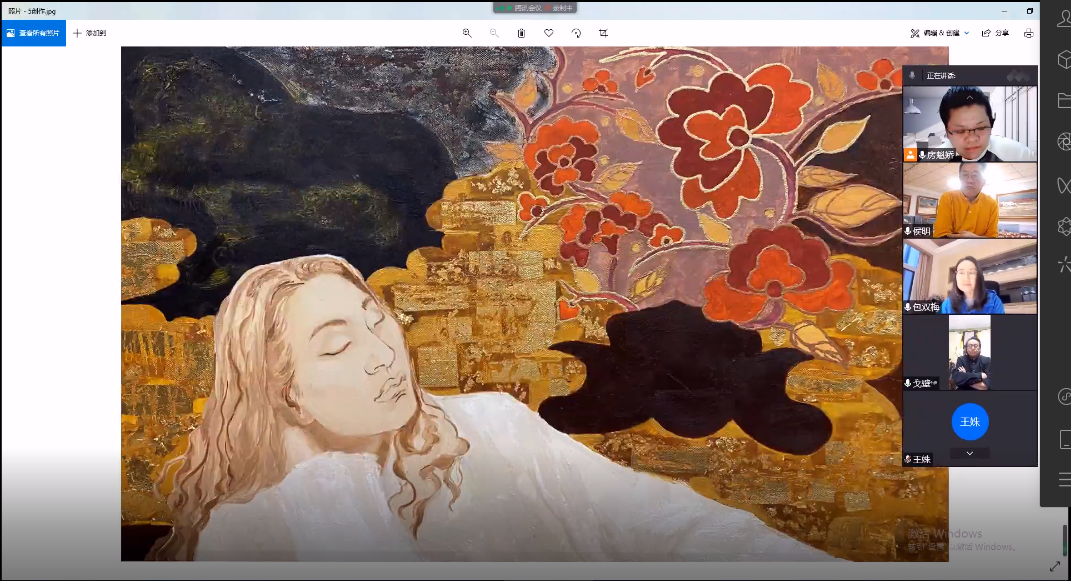This screenshot has width=1071, height=581.
Task: Click the Tencent Meeting recording indicator bar
Action: pos(535,8)
